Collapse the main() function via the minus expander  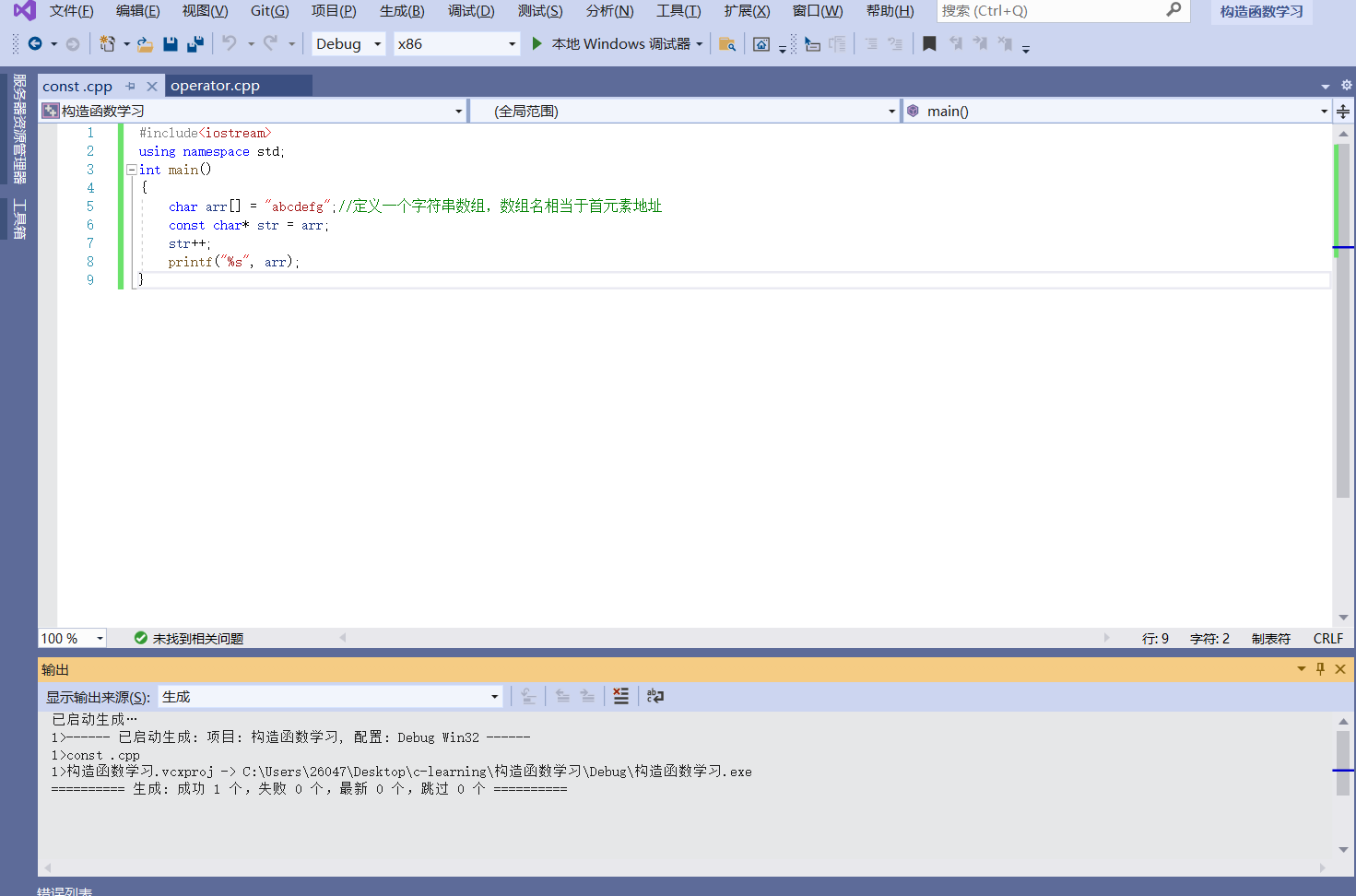pos(131,170)
